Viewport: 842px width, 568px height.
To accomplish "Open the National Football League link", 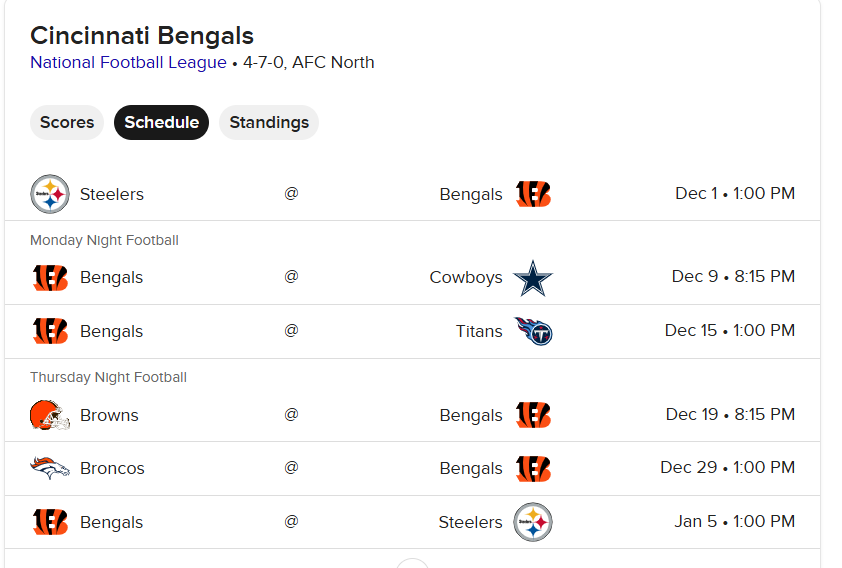I will point(128,62).
